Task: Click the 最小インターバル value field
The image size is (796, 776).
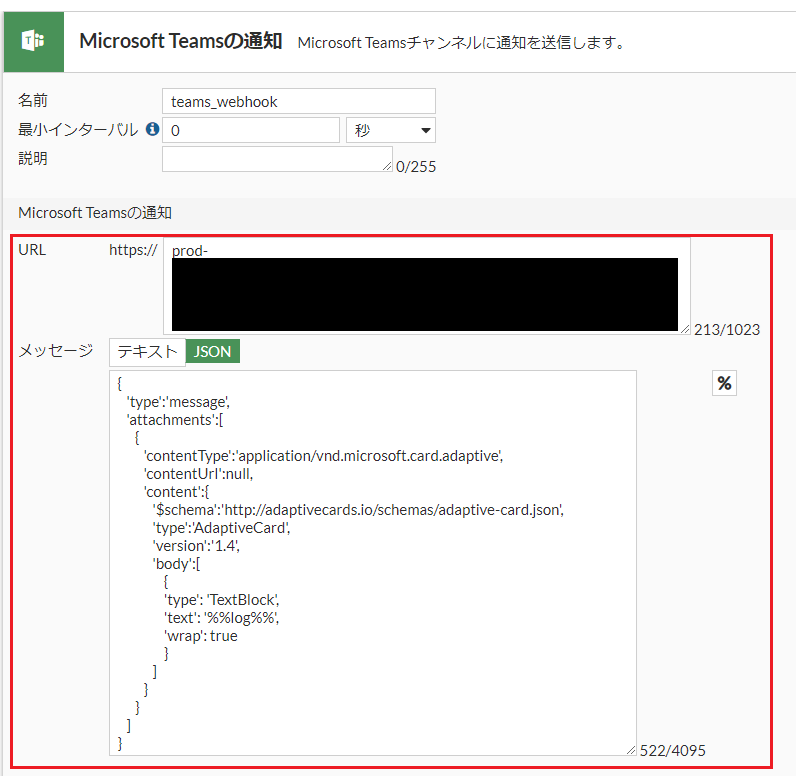Action: pyautogui.click(x=251, y=130)
